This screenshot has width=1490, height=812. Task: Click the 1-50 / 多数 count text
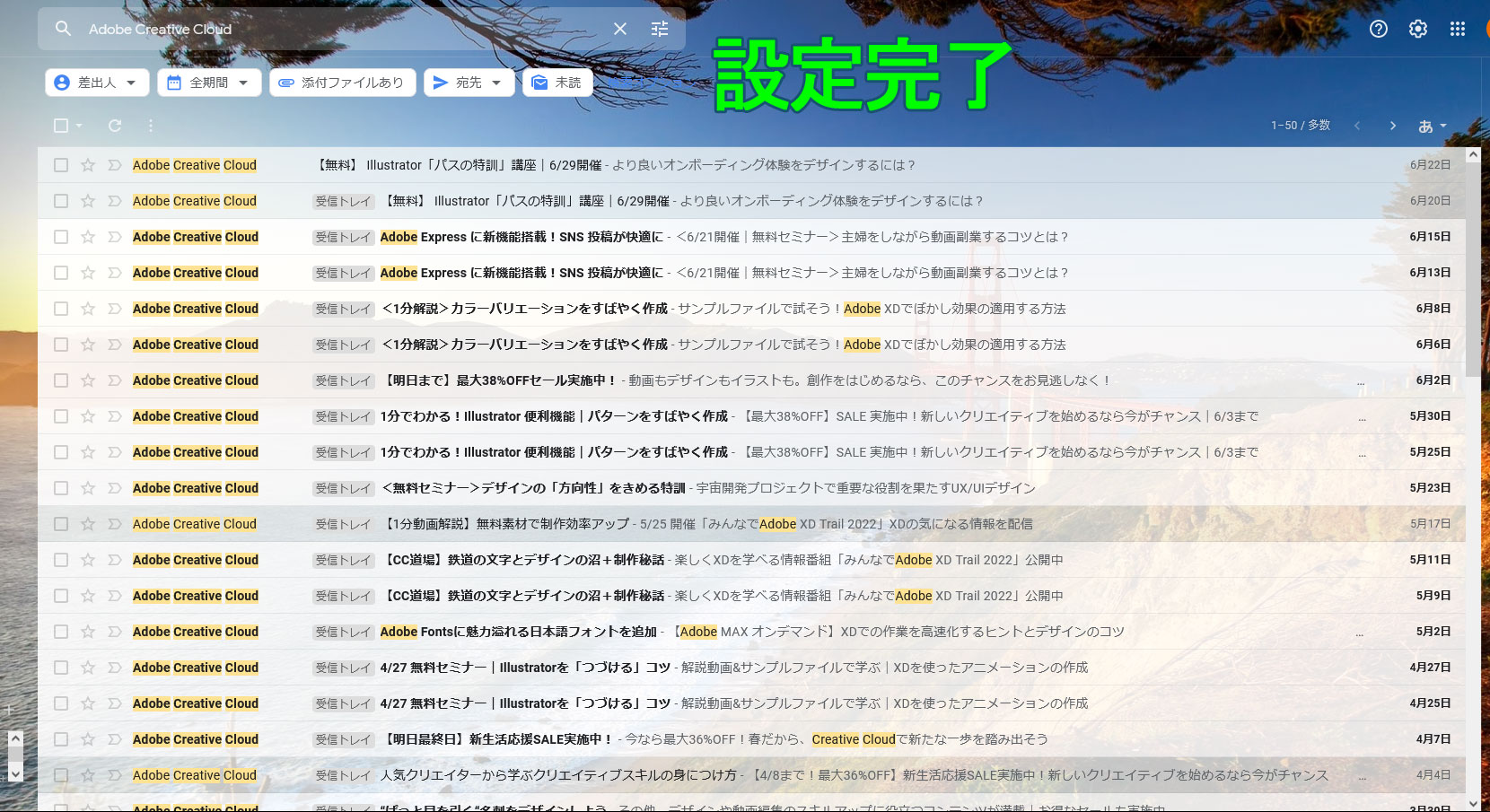pos(1301,126)
